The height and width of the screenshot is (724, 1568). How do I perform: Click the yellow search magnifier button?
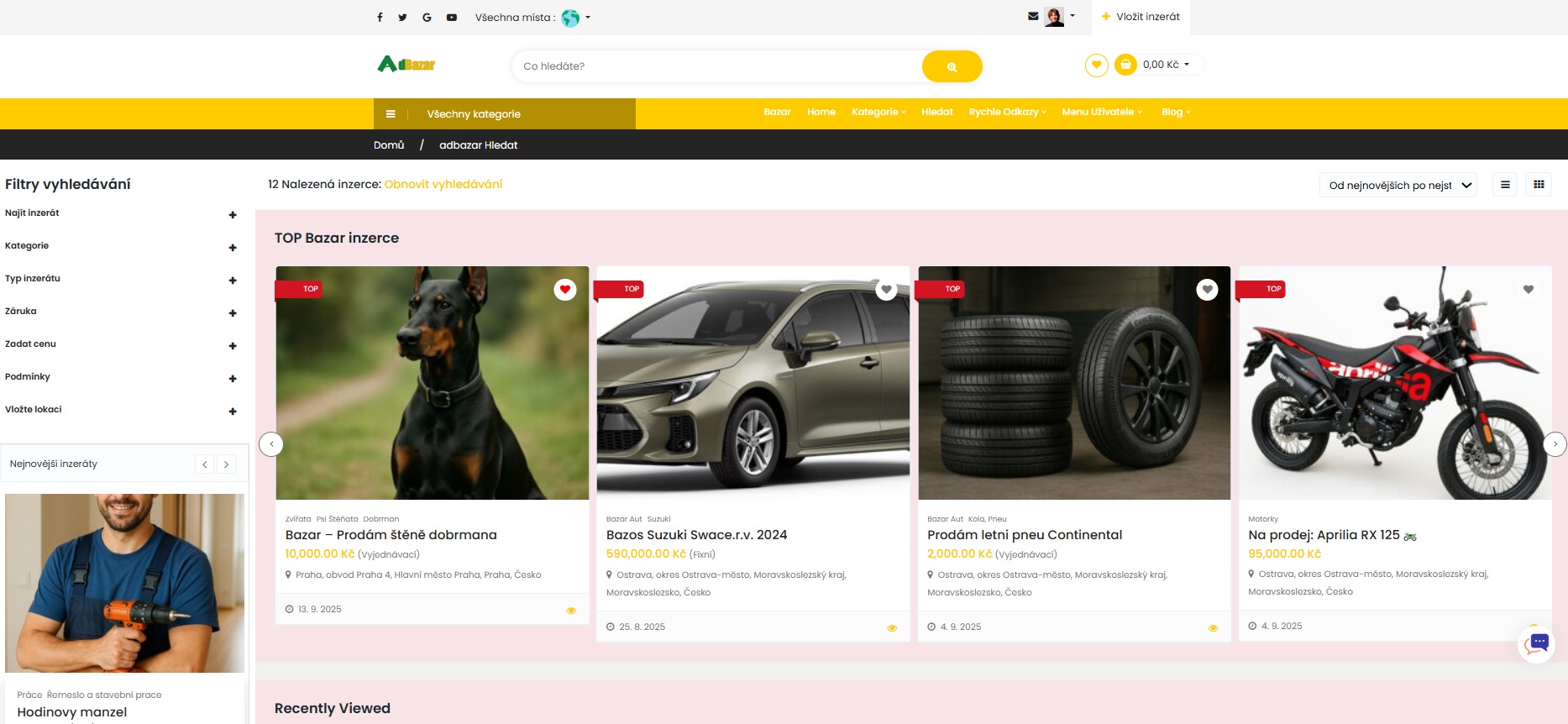(x=952, y=66)
